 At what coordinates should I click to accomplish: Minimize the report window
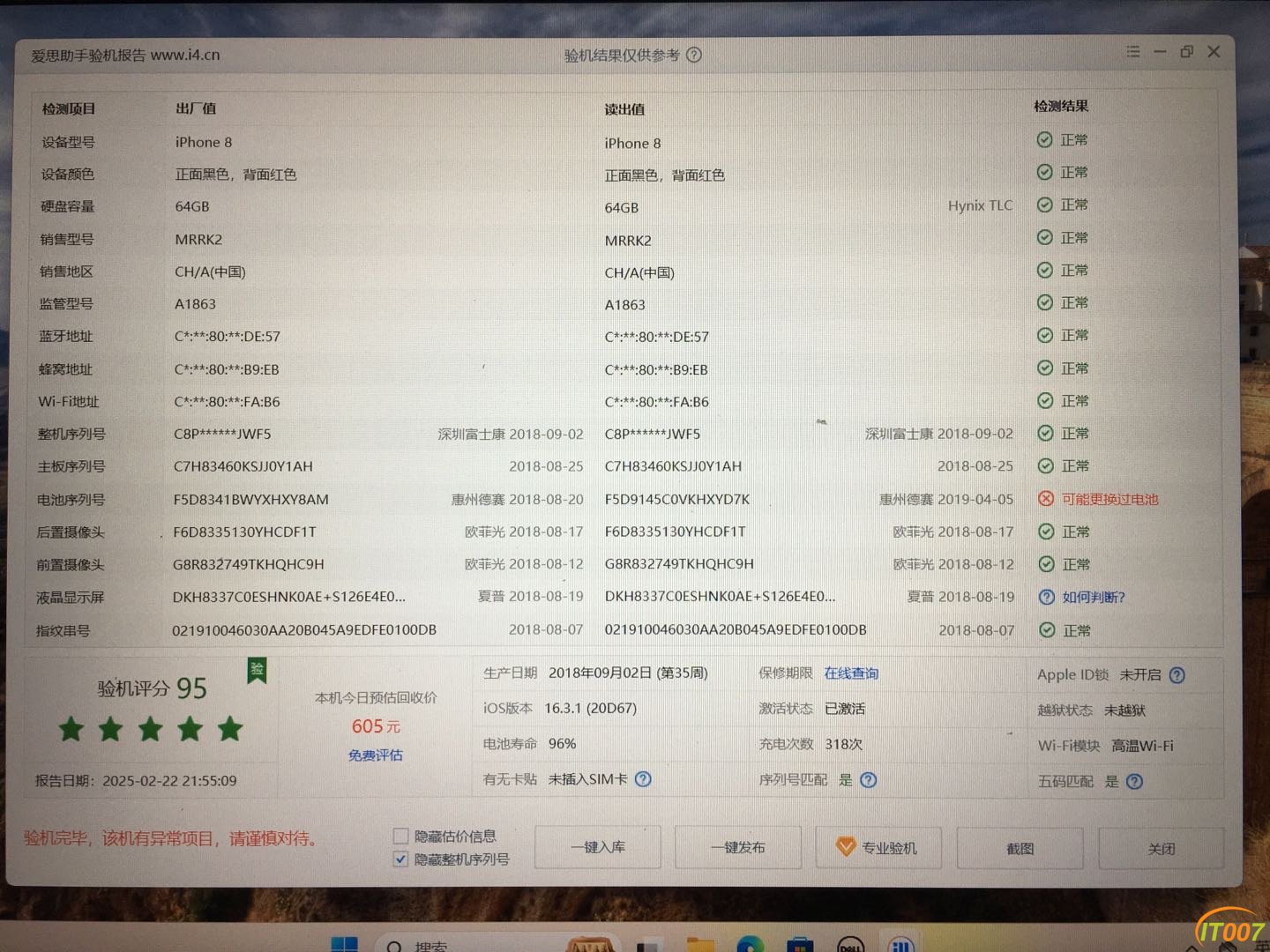tap(1160, 52)
